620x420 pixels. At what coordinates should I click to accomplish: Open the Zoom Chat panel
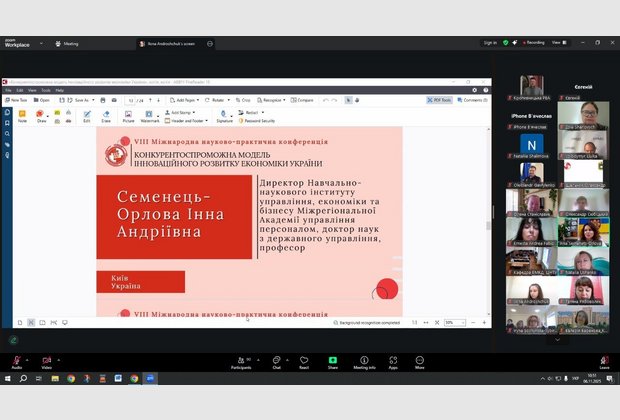(276, 362)
